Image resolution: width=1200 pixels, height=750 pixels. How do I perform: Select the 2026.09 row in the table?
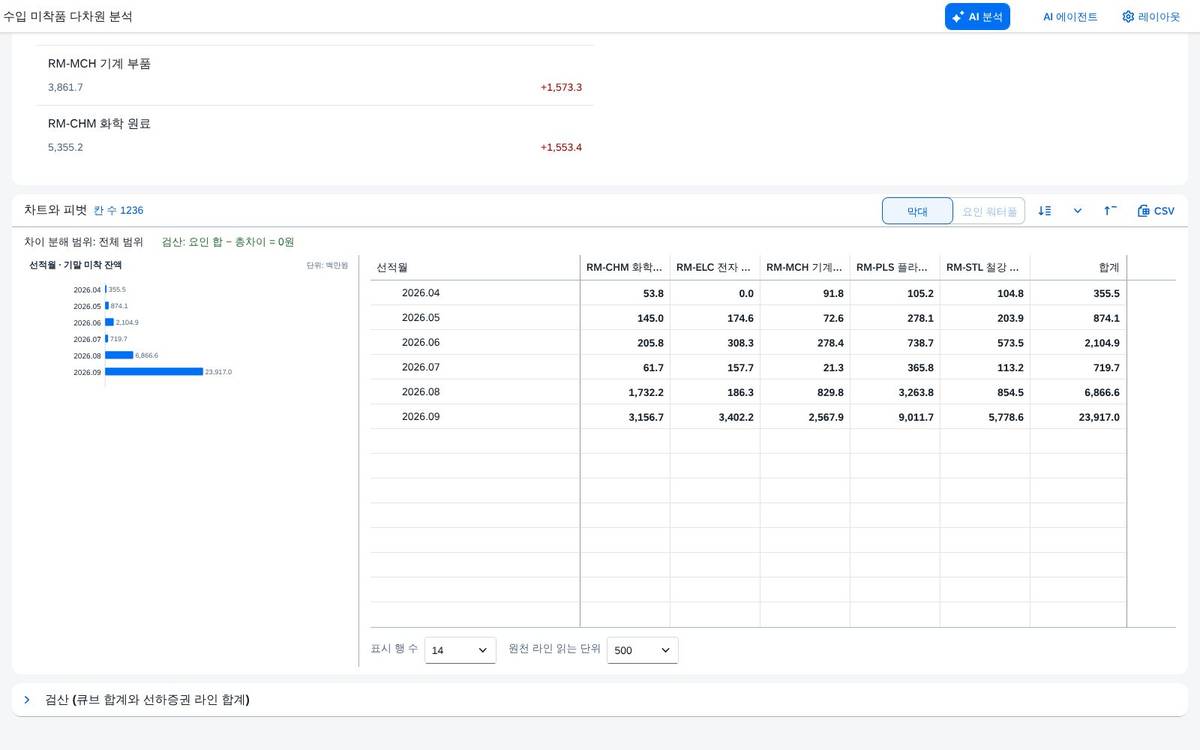[748, 416]
